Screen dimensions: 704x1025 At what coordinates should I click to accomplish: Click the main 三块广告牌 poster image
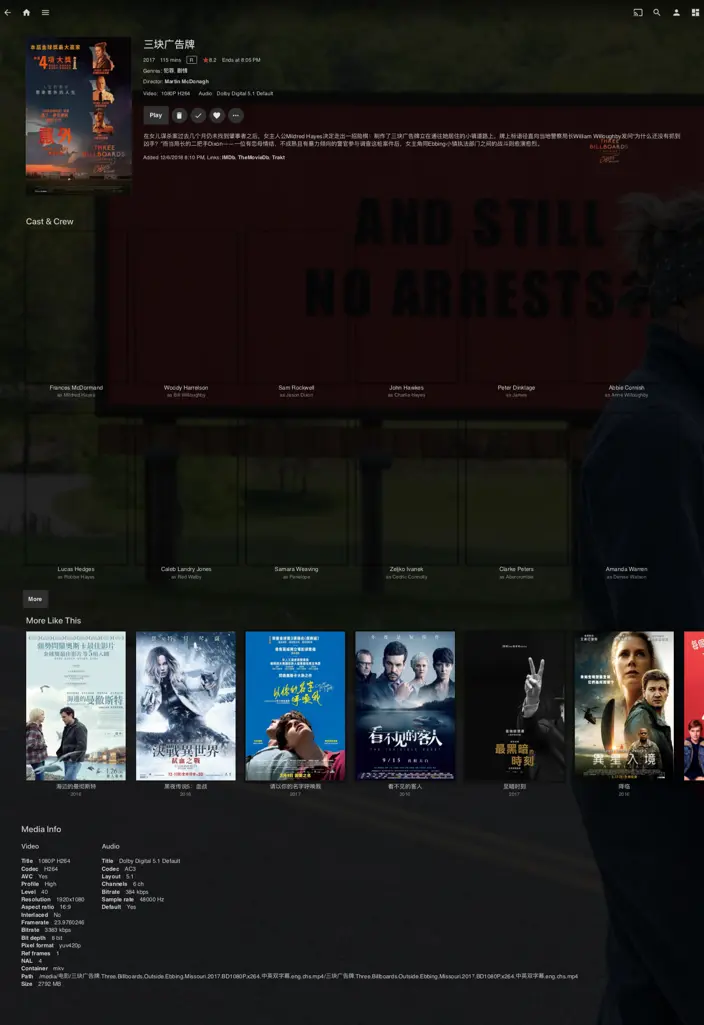78,115
